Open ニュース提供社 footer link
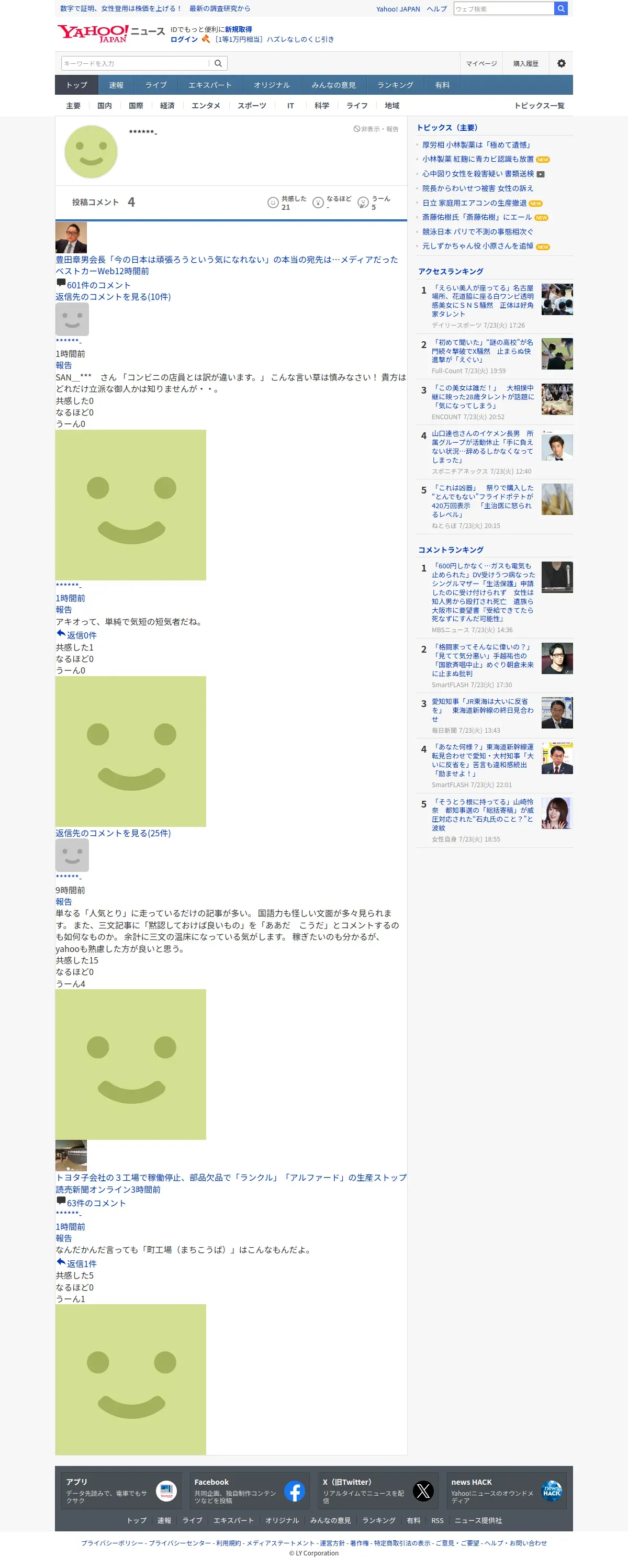628x1568 pixels. [478, 1520]
